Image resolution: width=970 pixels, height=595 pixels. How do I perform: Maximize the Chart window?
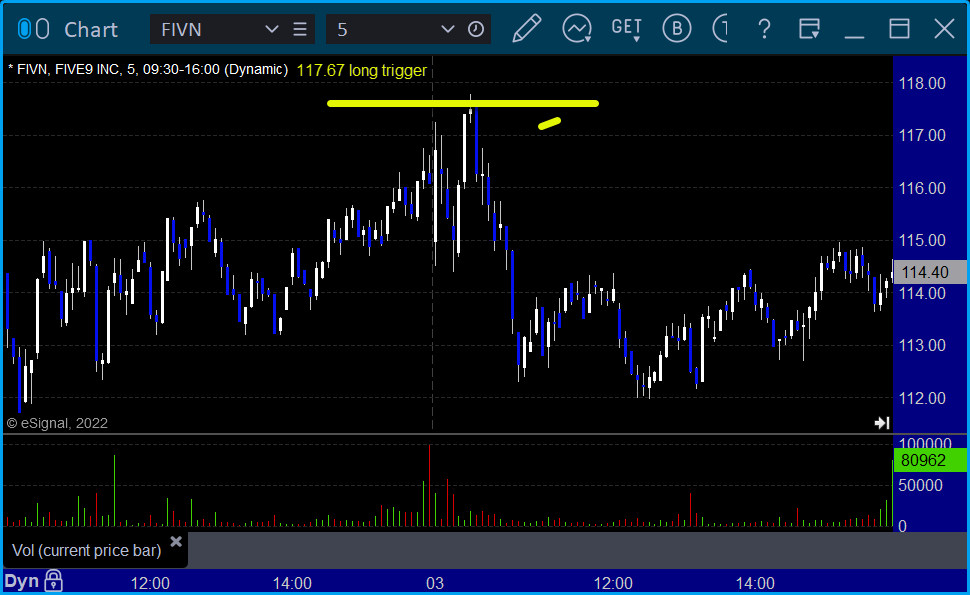click(899, 29)
